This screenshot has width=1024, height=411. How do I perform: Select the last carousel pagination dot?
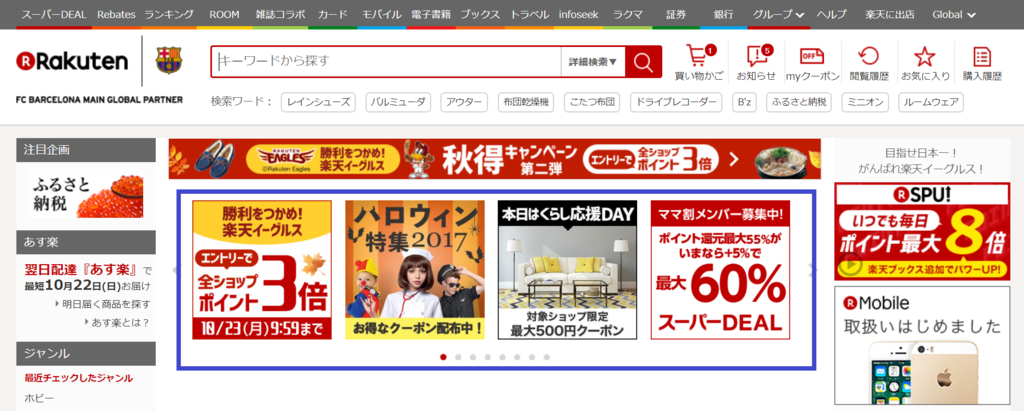(x=547, y=357)
